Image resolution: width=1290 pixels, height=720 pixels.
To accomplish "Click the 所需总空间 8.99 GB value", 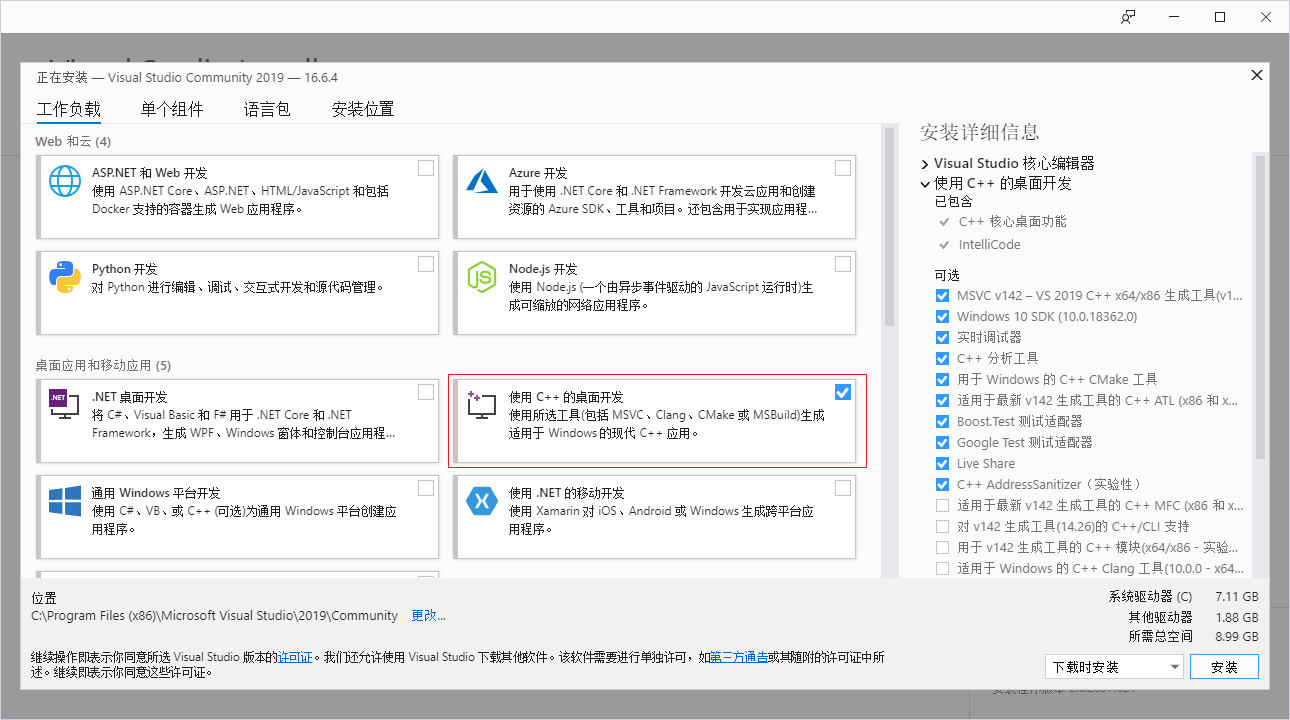I will 1236,636.
